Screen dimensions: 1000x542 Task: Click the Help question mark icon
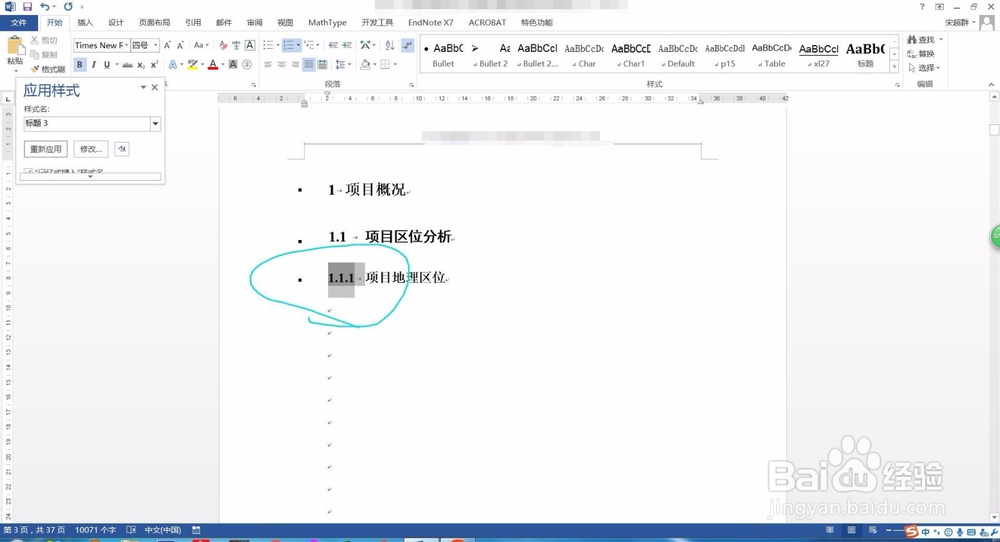coord(922,6)
